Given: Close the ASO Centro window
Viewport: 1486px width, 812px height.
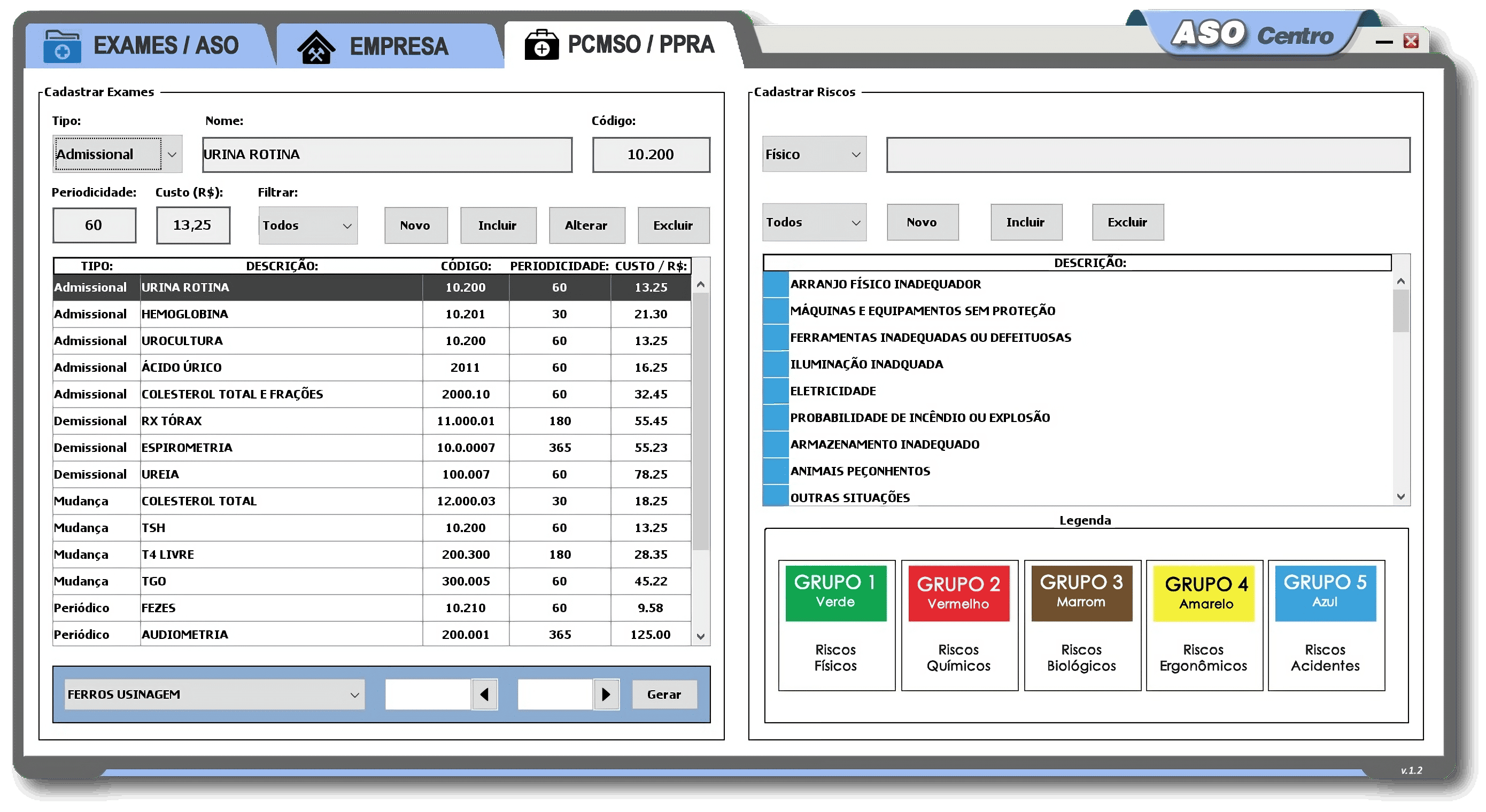Looking at the screenshot, I should 1411,41.
